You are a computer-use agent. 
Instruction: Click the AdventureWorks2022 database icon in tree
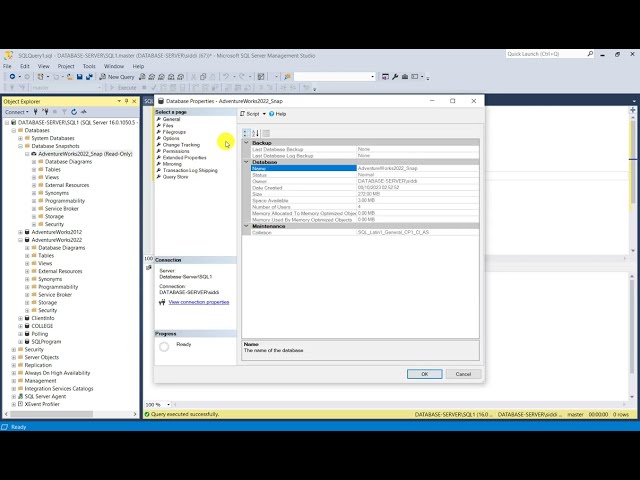[27, 240]
